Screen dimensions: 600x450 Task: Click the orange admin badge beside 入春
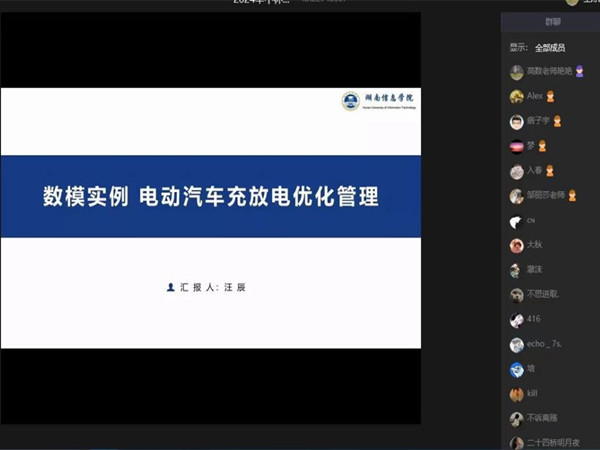click(x=550, y=171)
